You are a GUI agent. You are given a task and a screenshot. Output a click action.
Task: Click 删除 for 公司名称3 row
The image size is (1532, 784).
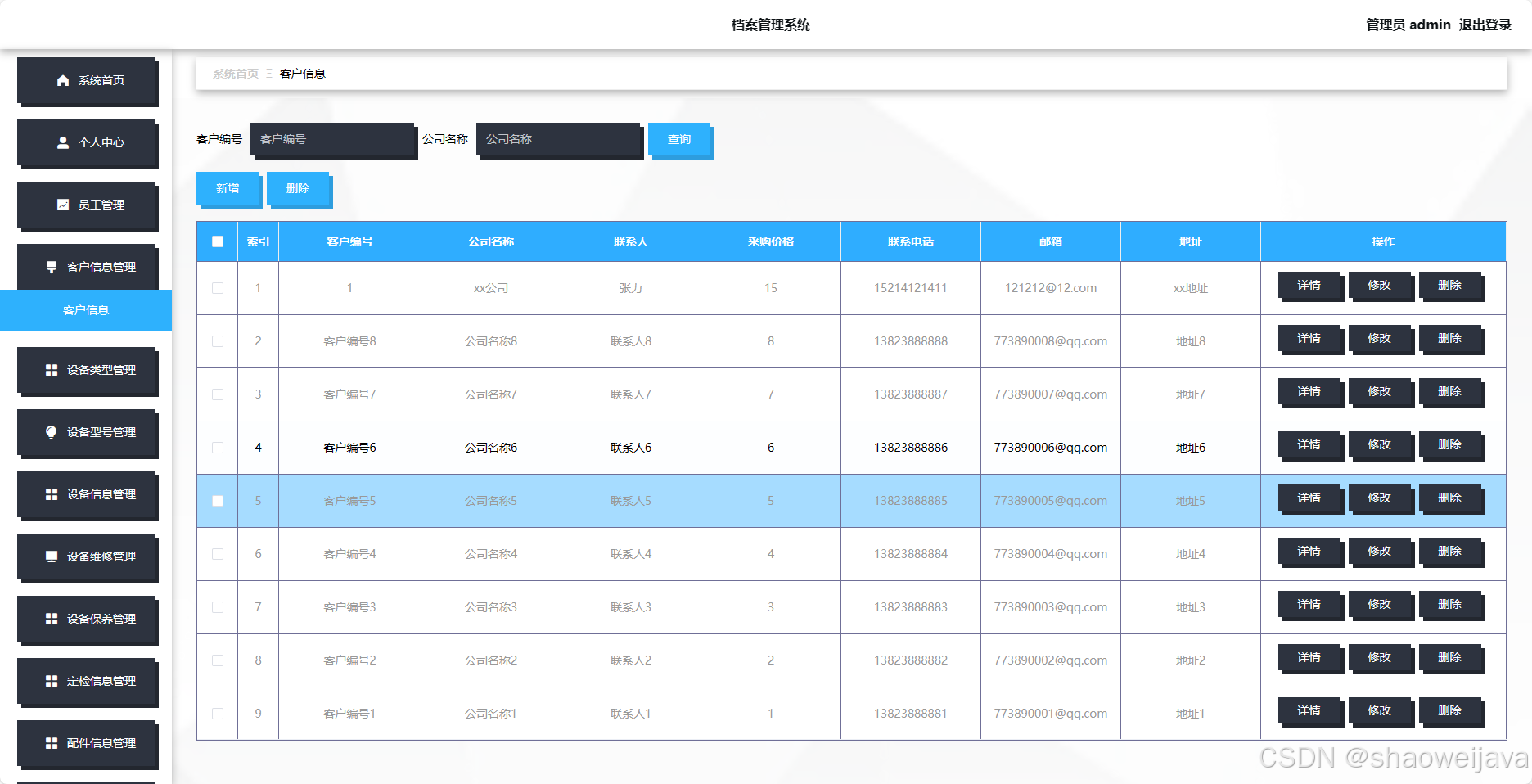1451,606
